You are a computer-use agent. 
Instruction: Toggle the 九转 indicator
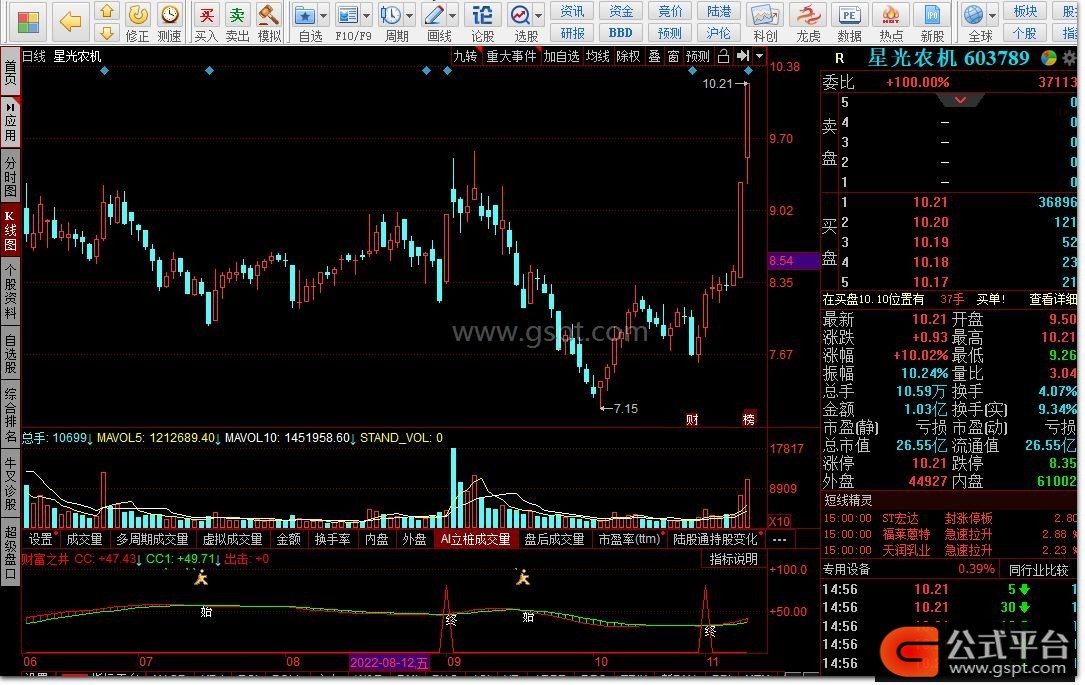465,56
